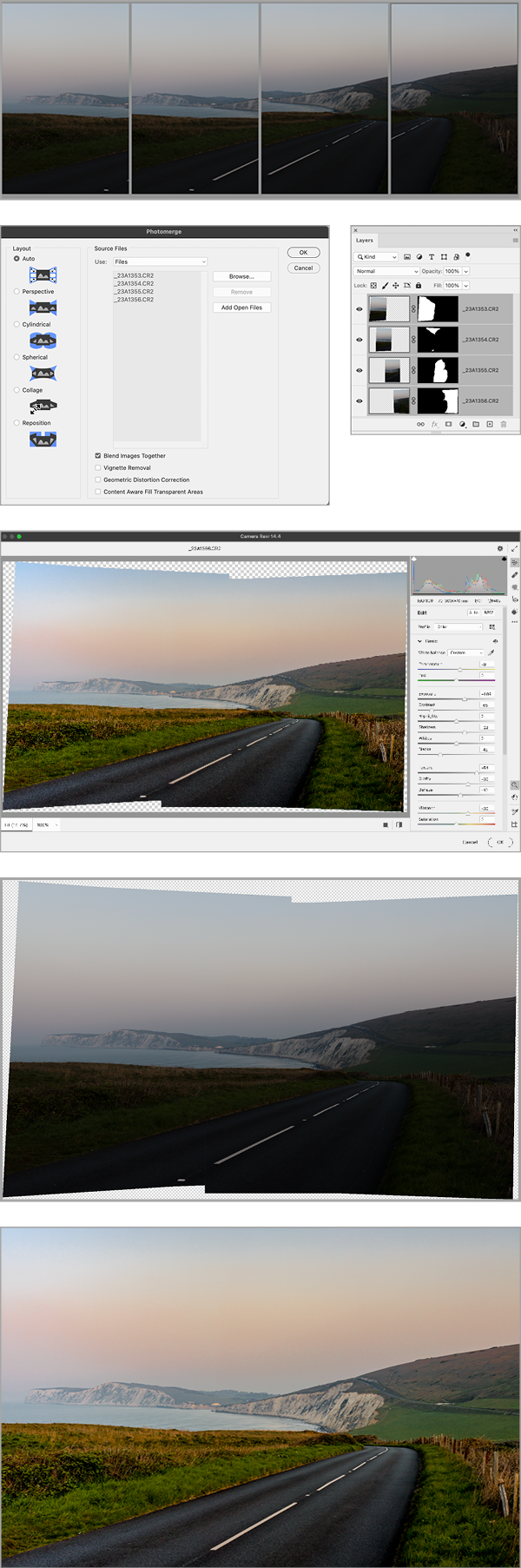Screen dimensions: 521x1568
Task: Select the Auto layout radio button
Action: click(16, 259)
